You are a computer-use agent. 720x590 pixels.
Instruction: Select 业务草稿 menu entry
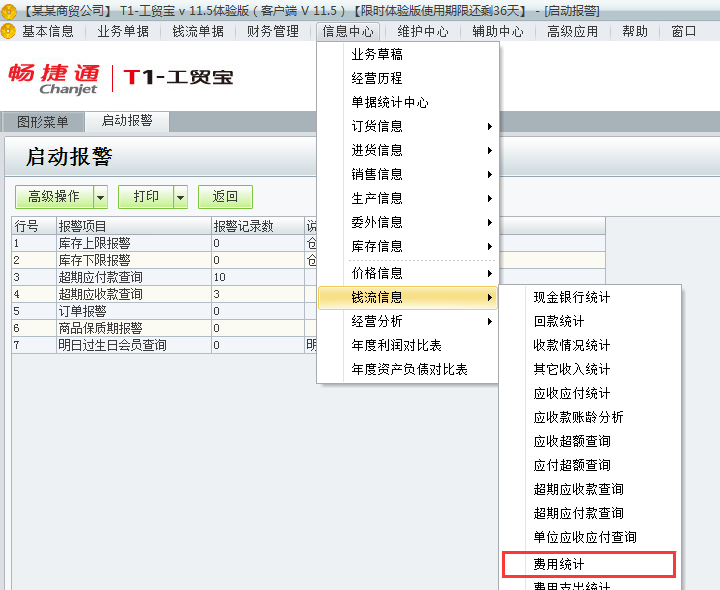(408, 55)
